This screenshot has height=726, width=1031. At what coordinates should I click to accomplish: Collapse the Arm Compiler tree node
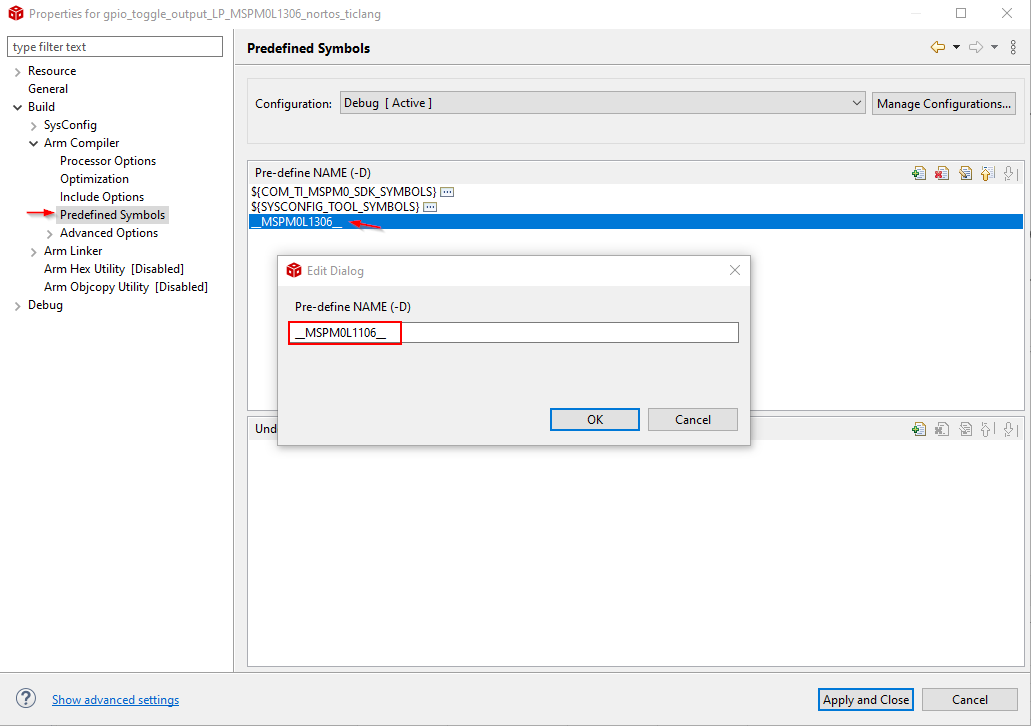(34, 143)
